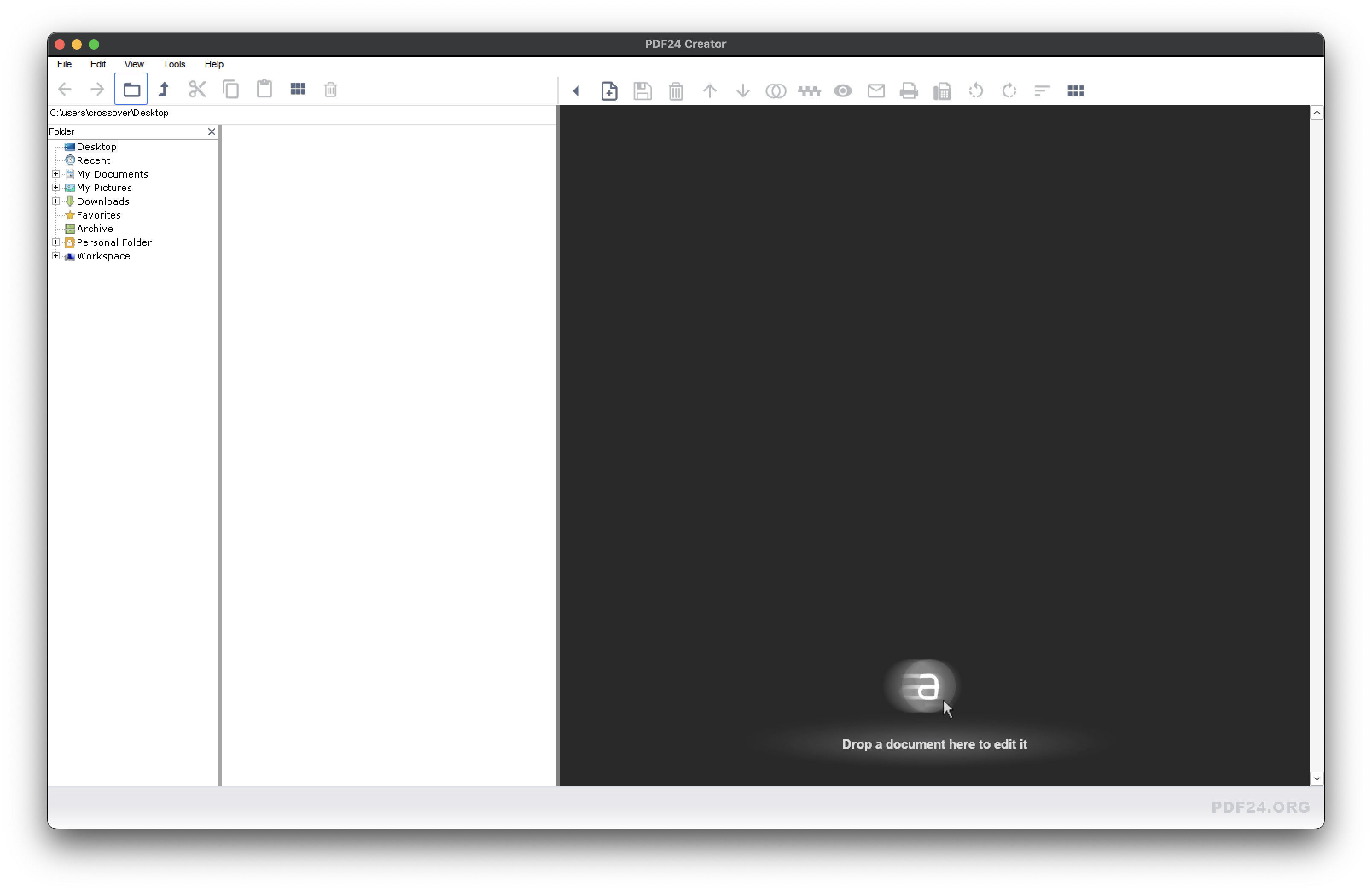
Task: Select the Favorites folder
Action: tap(99, 215)
